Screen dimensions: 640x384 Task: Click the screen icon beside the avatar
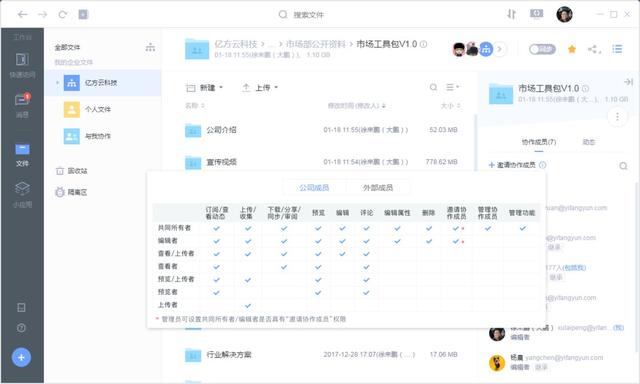[x=536, y=14]
